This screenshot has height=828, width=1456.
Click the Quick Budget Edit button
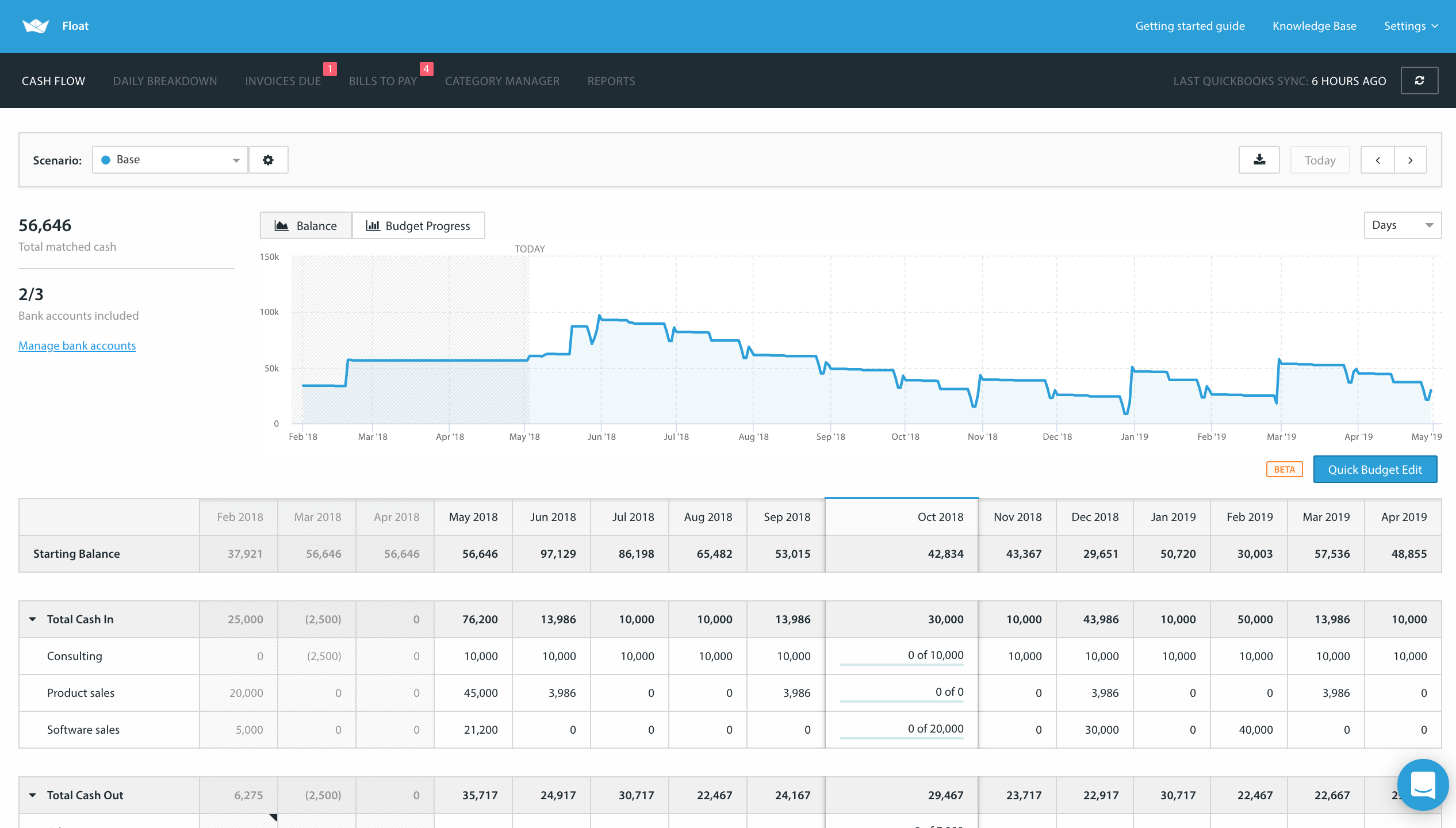[x=1374, y=470]
